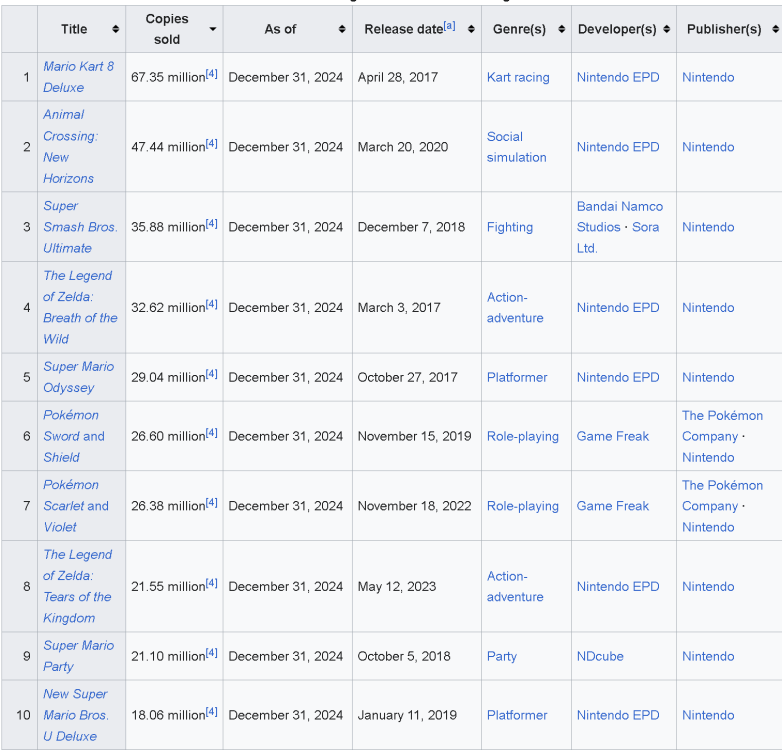Open New Super Mario Bros. U Deluxe link
The height and width of the screenshot is (750, 782).
76,715
